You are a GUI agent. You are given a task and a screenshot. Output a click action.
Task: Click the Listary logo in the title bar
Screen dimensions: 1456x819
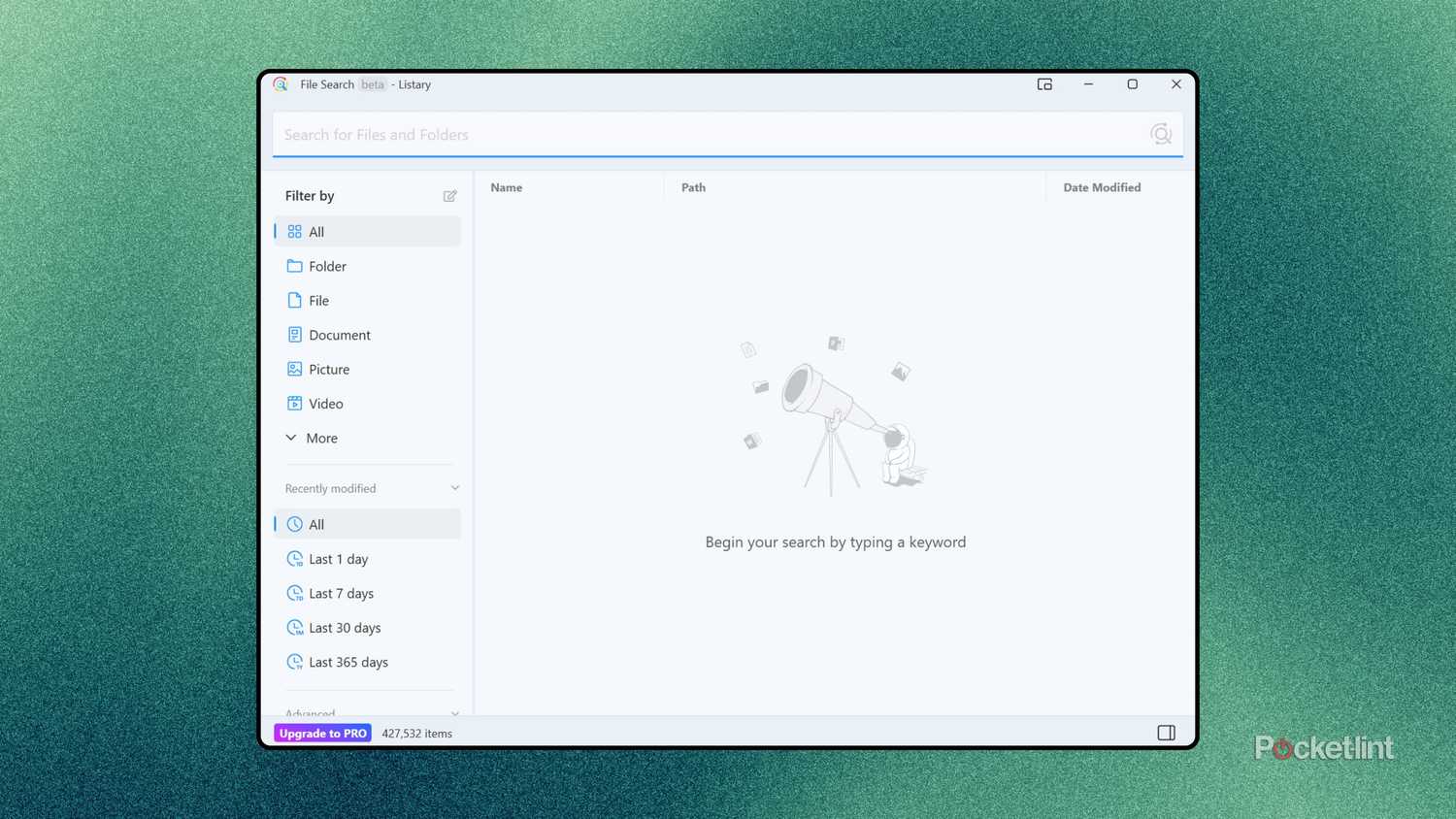[281, 84]
